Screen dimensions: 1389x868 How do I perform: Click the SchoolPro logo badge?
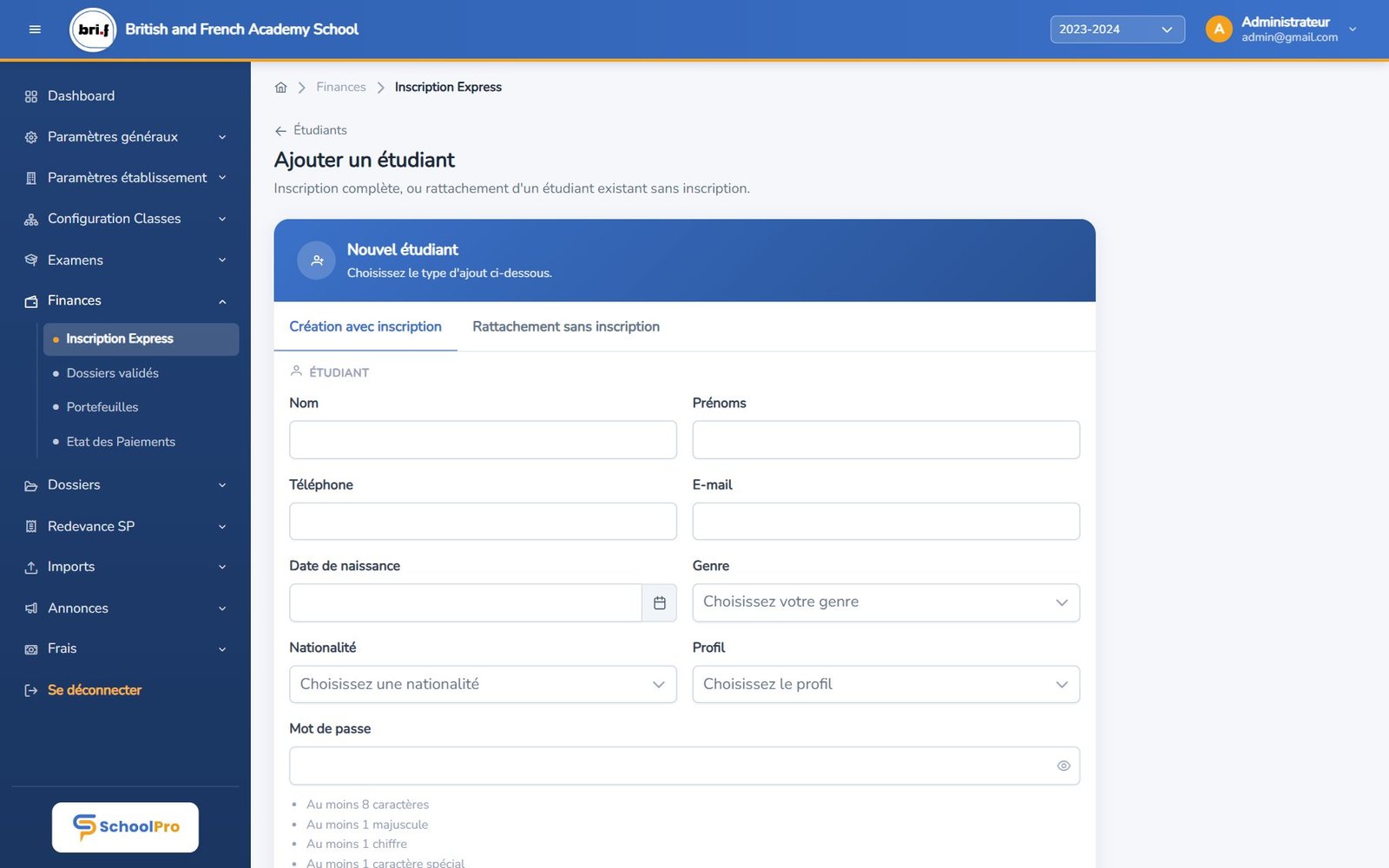point(125,827)
